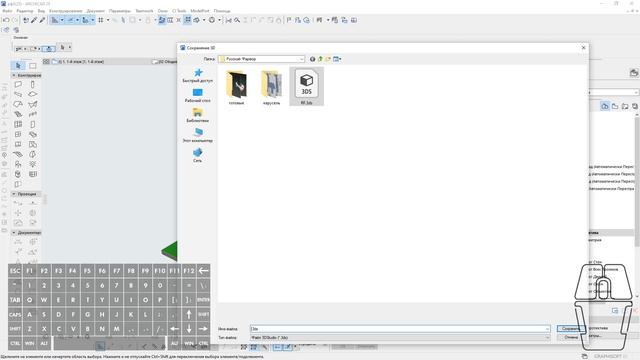Go back to the previous folder in save dialog
Image resolution: width=640 pixels, height=360 pixels.
[312, 59]
